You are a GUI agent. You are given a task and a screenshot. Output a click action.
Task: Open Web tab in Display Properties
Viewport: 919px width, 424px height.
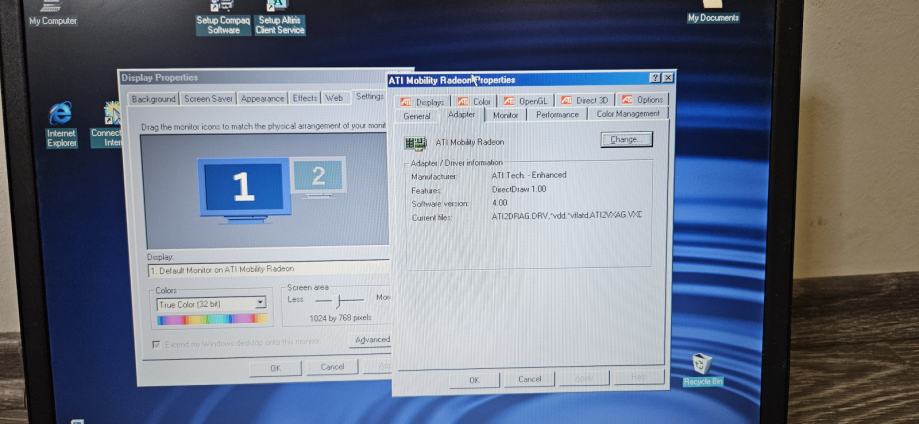[x=334, y=98]
